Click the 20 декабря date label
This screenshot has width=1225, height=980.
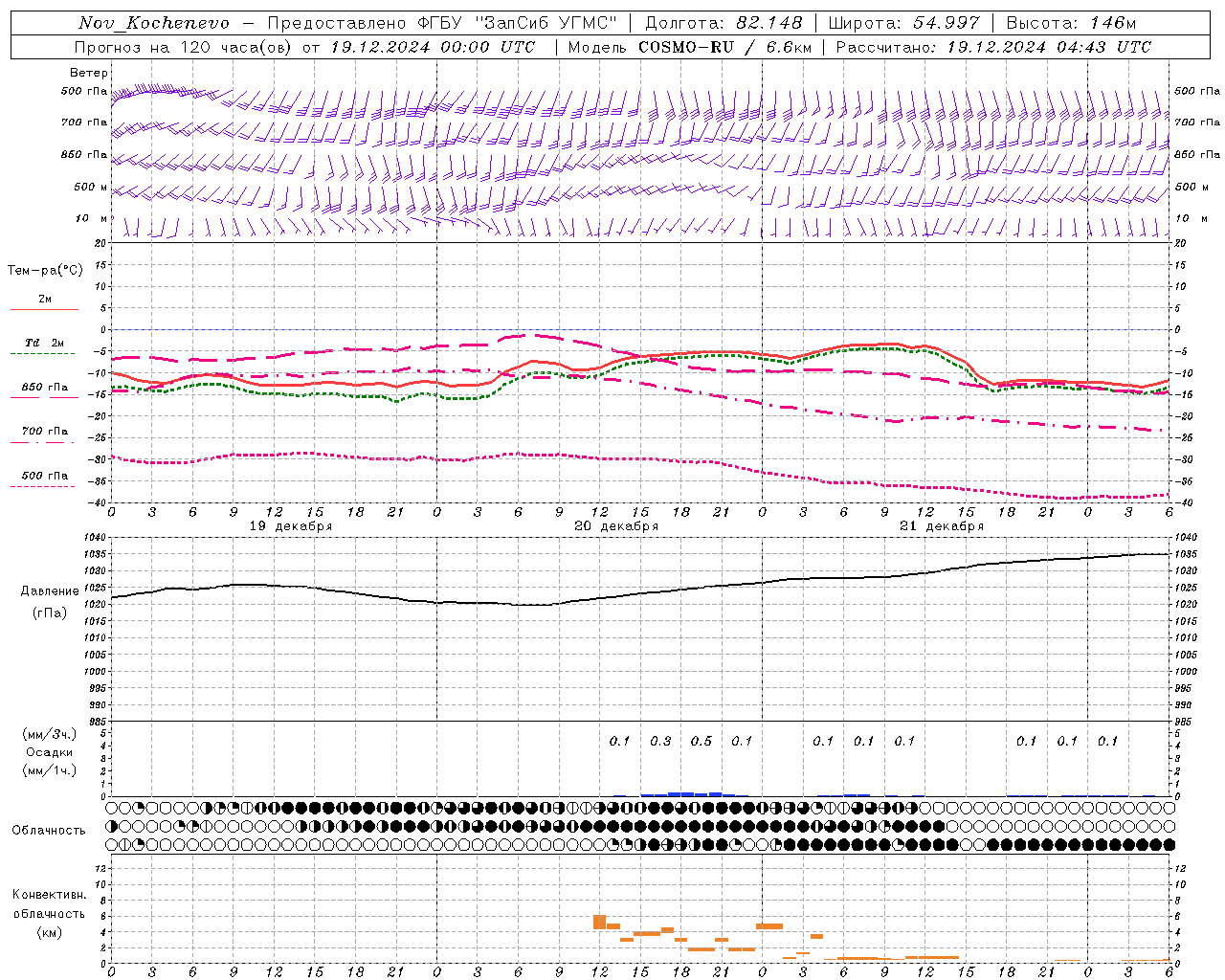point(615,526)
